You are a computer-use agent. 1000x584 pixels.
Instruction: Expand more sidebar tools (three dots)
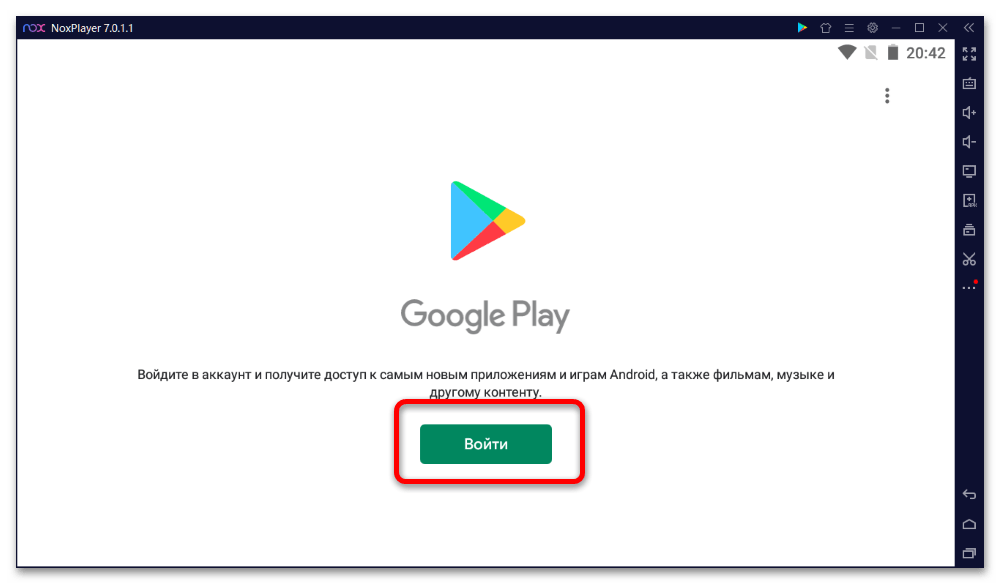(969, 287)
